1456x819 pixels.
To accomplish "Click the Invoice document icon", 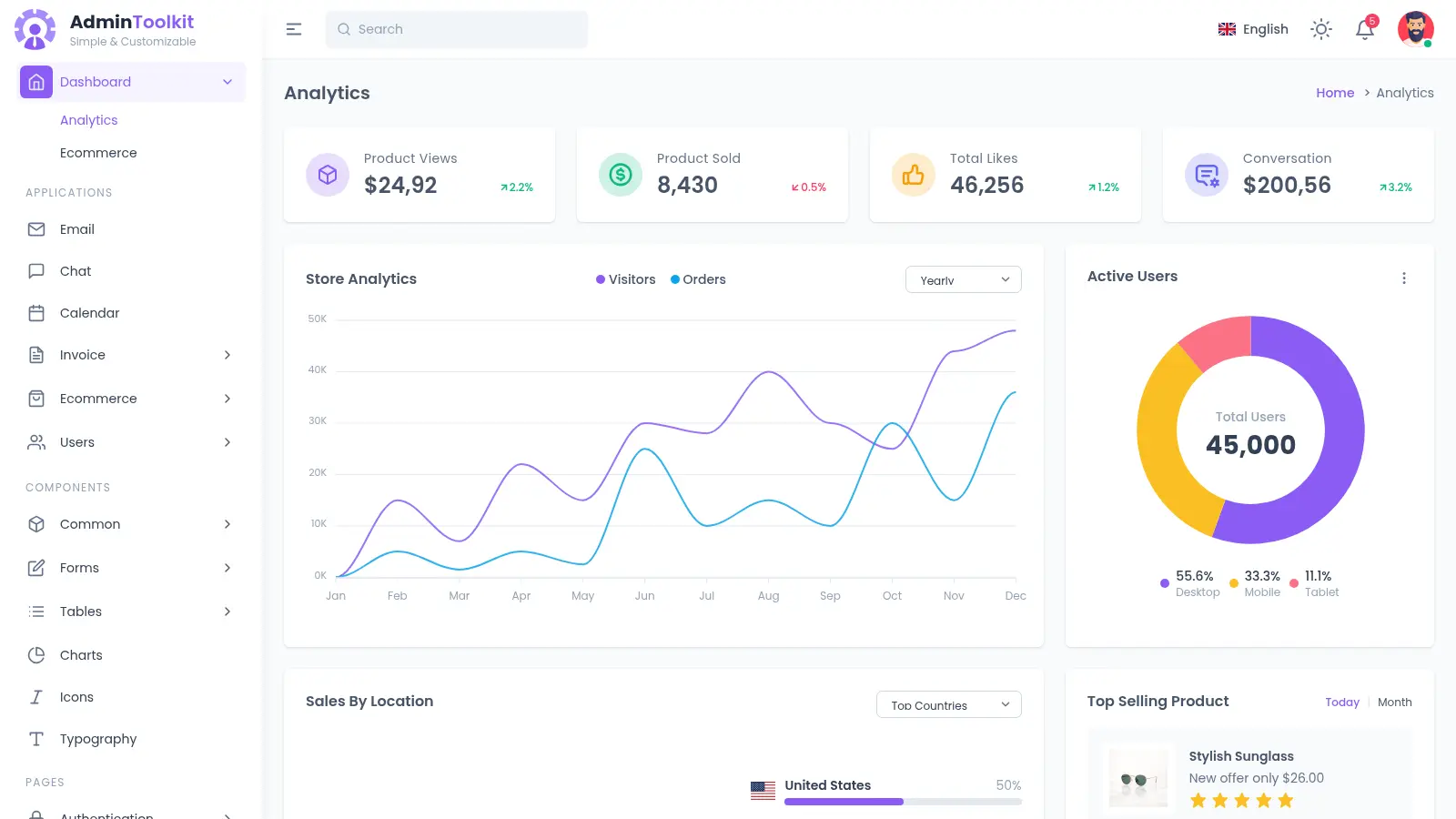I will pyautogui.click(x=36, y=355).
